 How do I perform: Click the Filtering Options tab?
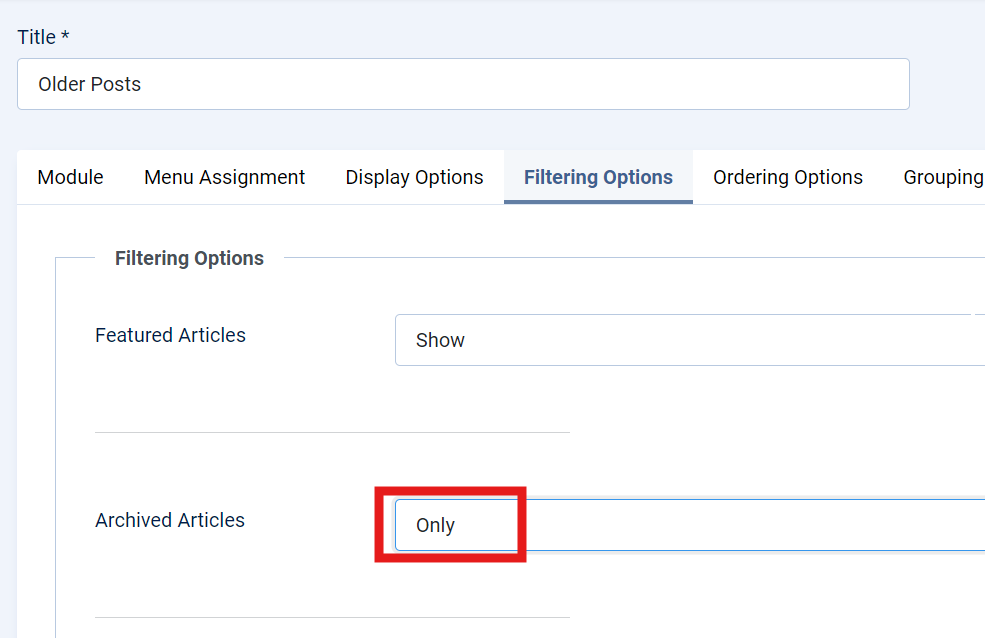point(598,178)
